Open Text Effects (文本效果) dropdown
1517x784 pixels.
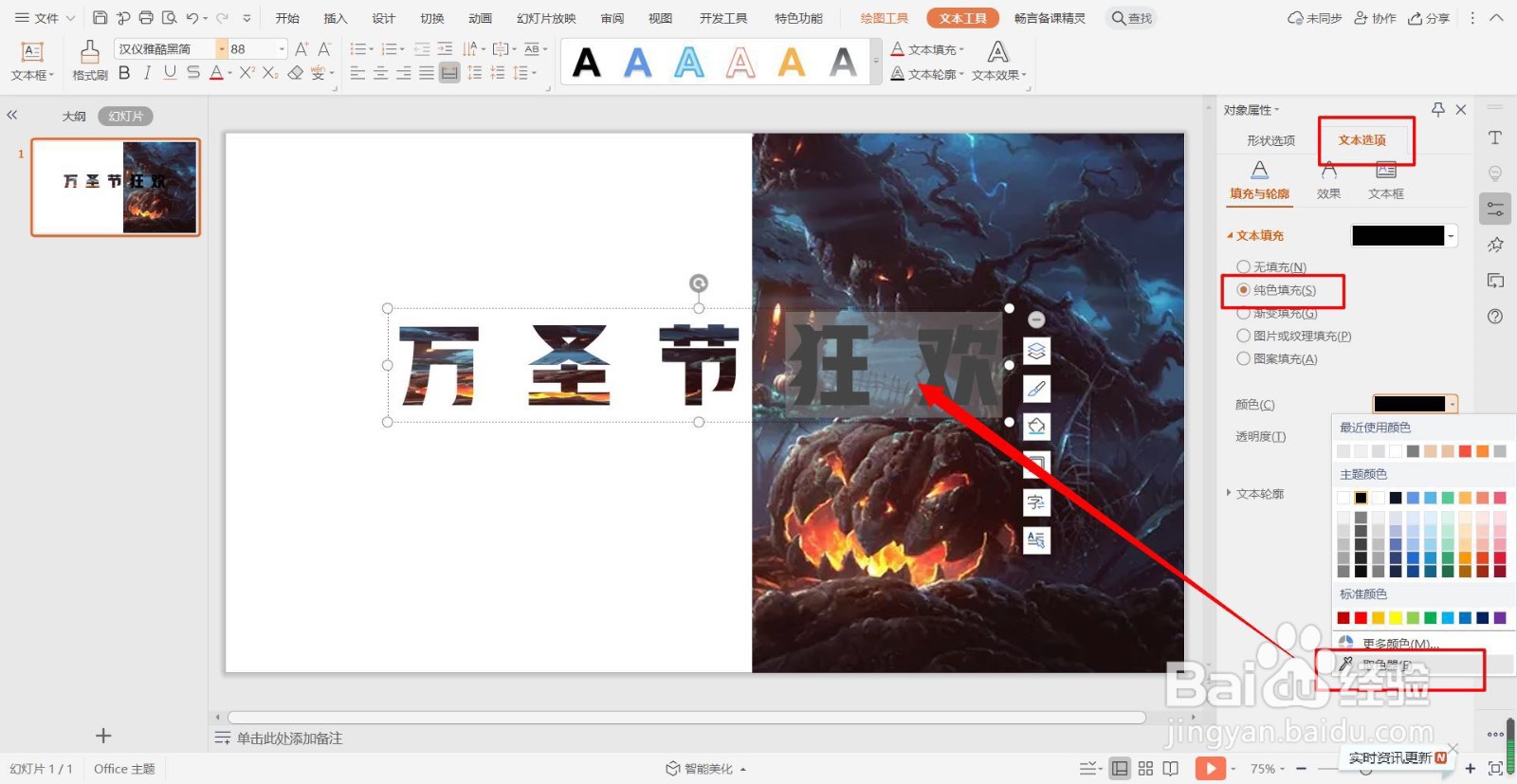click(x=998, y=62)
